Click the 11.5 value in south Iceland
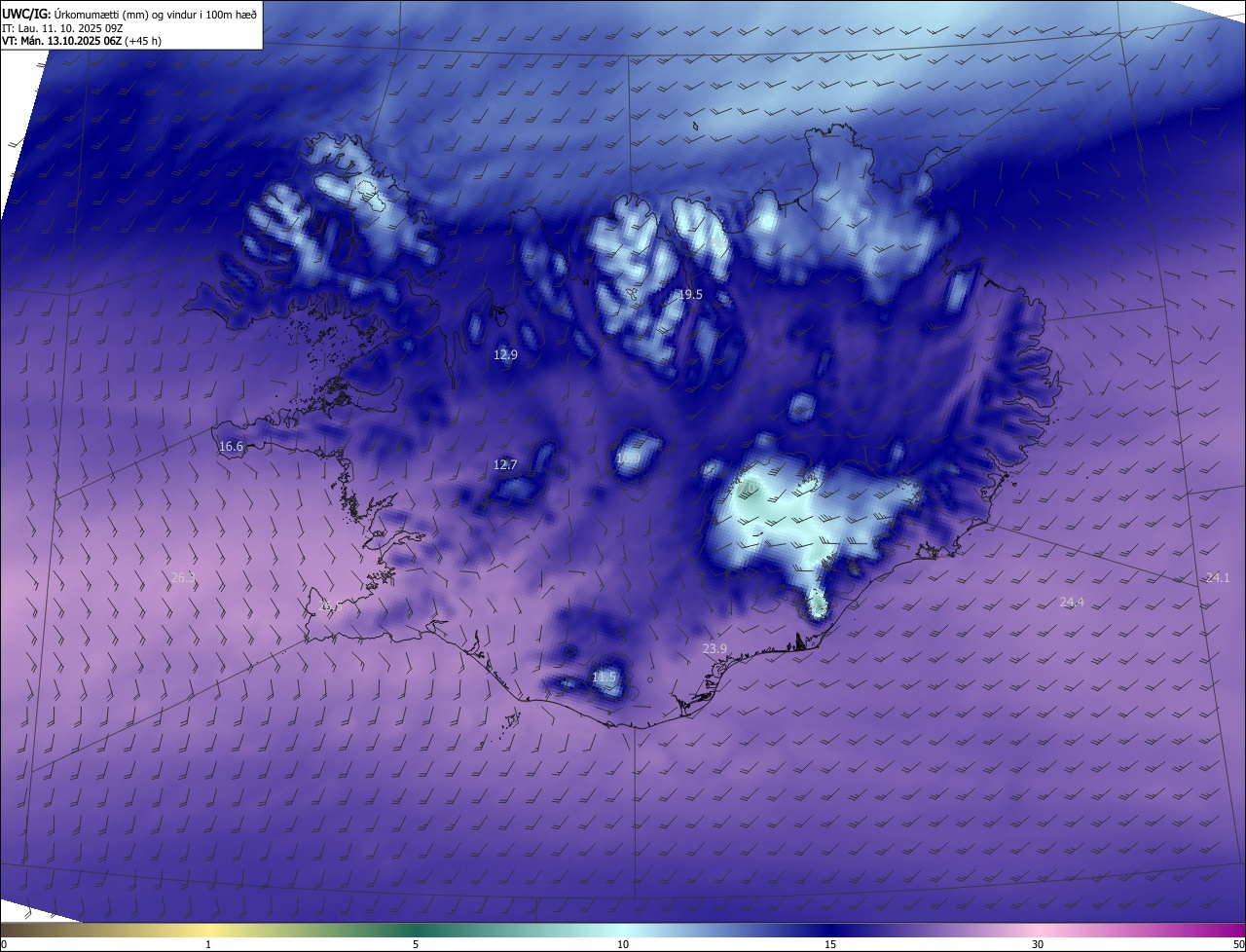 click(605, 677)
